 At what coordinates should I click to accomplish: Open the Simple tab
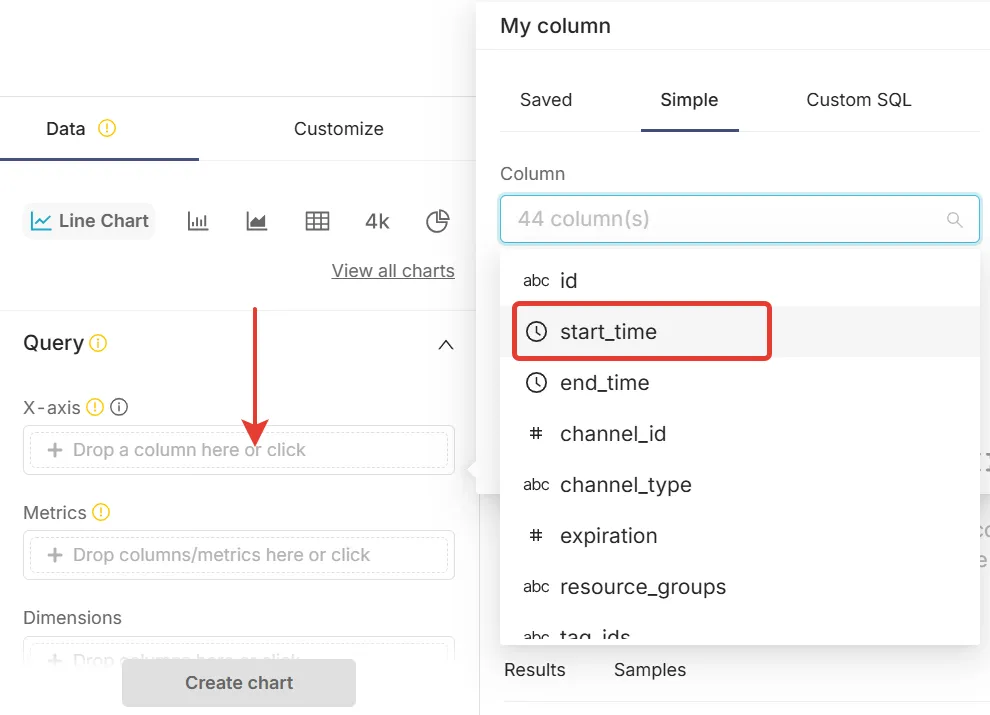click(x=689, y=100)
